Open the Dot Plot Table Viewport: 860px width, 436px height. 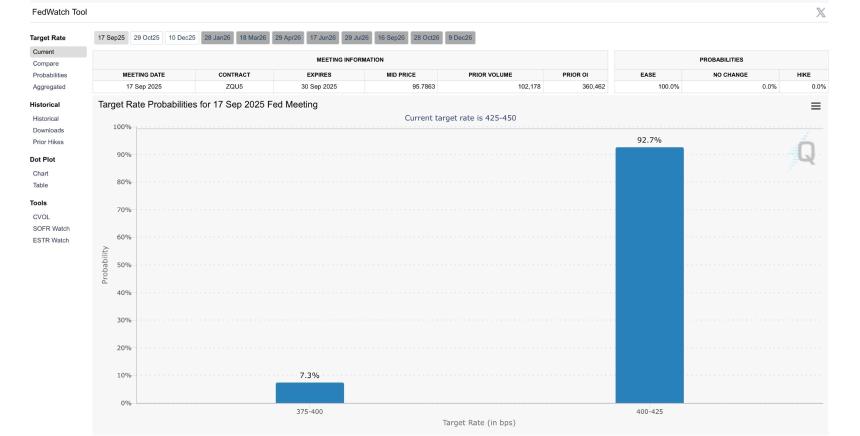pos(40,185)
